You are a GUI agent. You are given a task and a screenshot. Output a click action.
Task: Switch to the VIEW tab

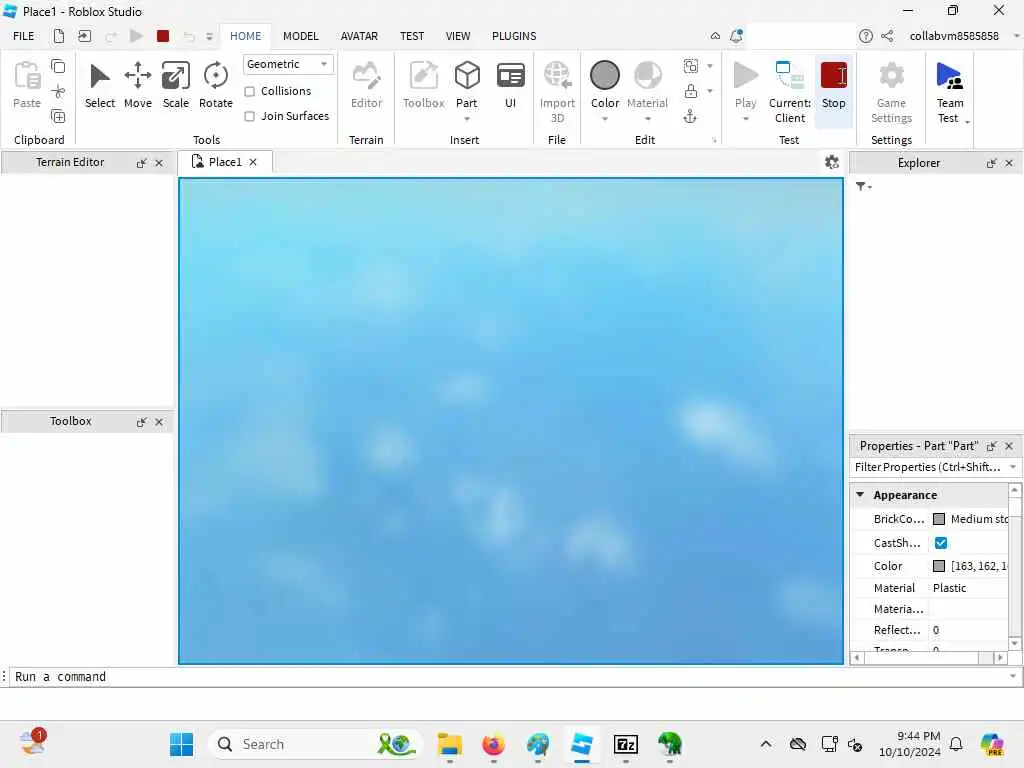pyautogui.click(x=458, y=36)
